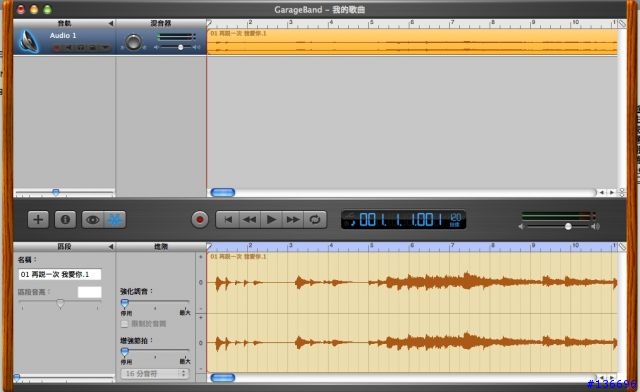Start recording with the red button
Viewport: 640px width, 392px height.
coord(200,220)
